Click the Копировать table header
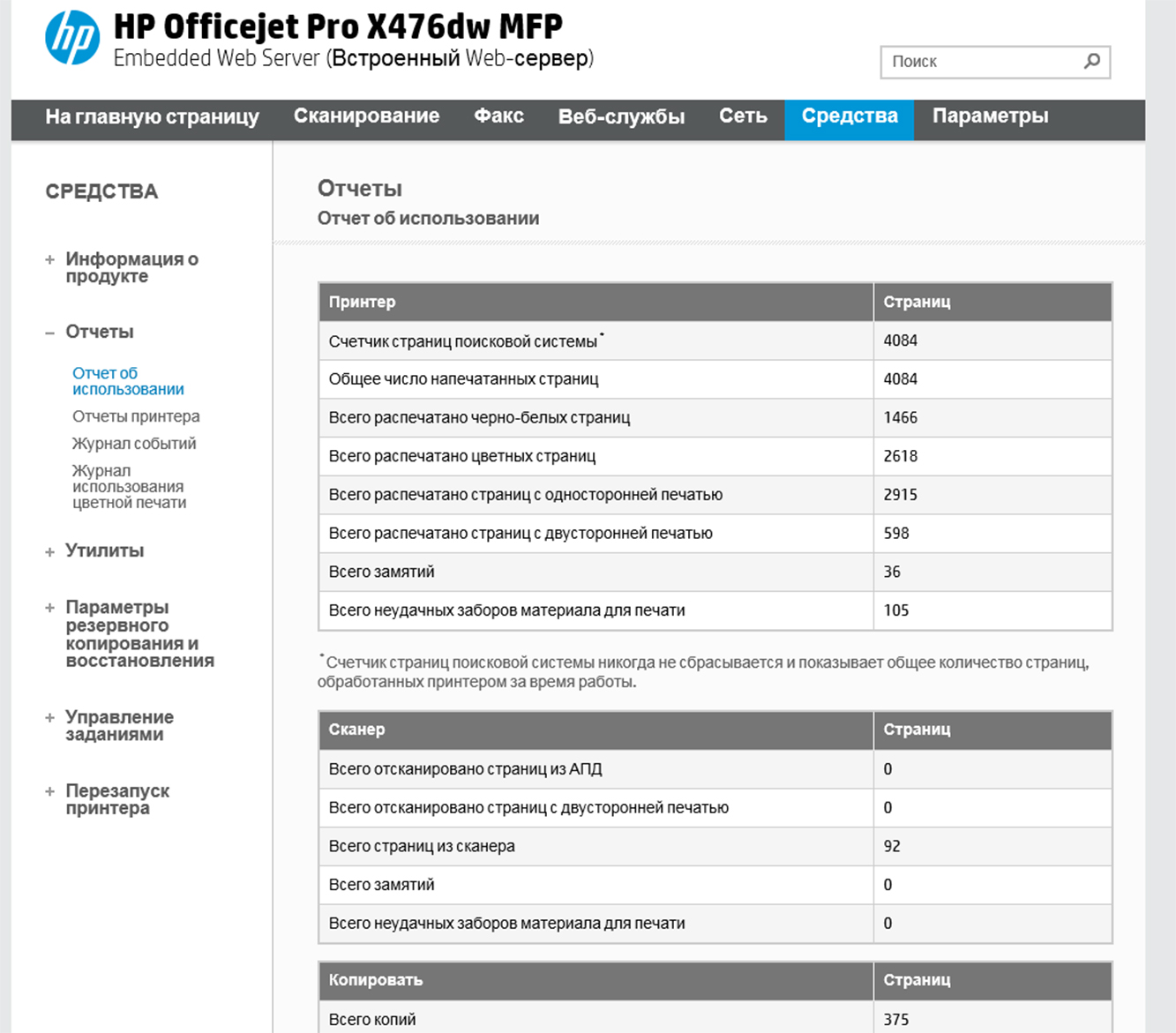 pos(376,980)
